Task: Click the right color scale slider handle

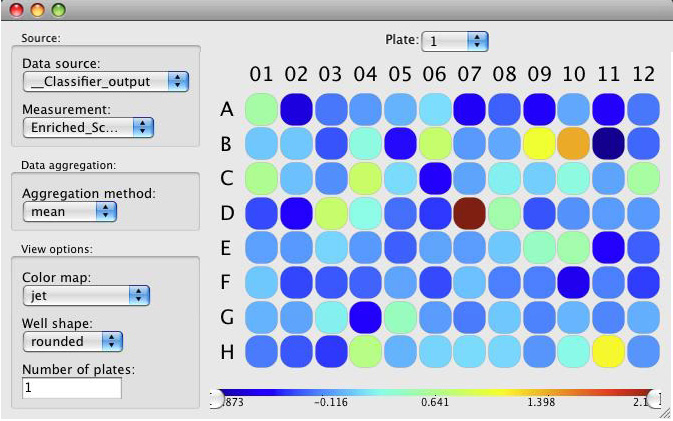Action: (656, 400)
